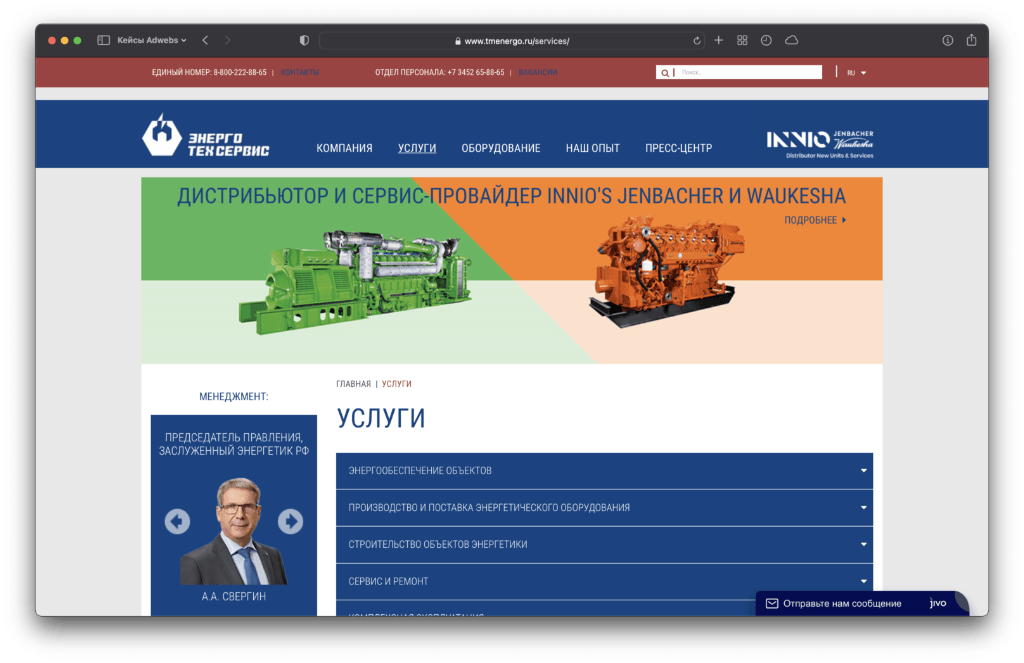Open the УСЛУГИ menu item

[x=417, y=148]
